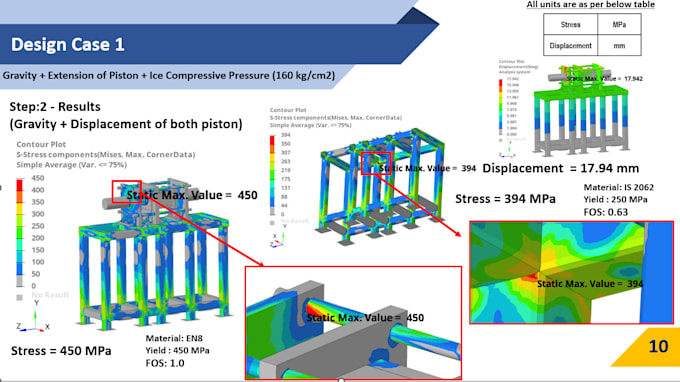
Task: Select the "Displacement = 17.94 mm" result text
Action: tap(561, 168)
